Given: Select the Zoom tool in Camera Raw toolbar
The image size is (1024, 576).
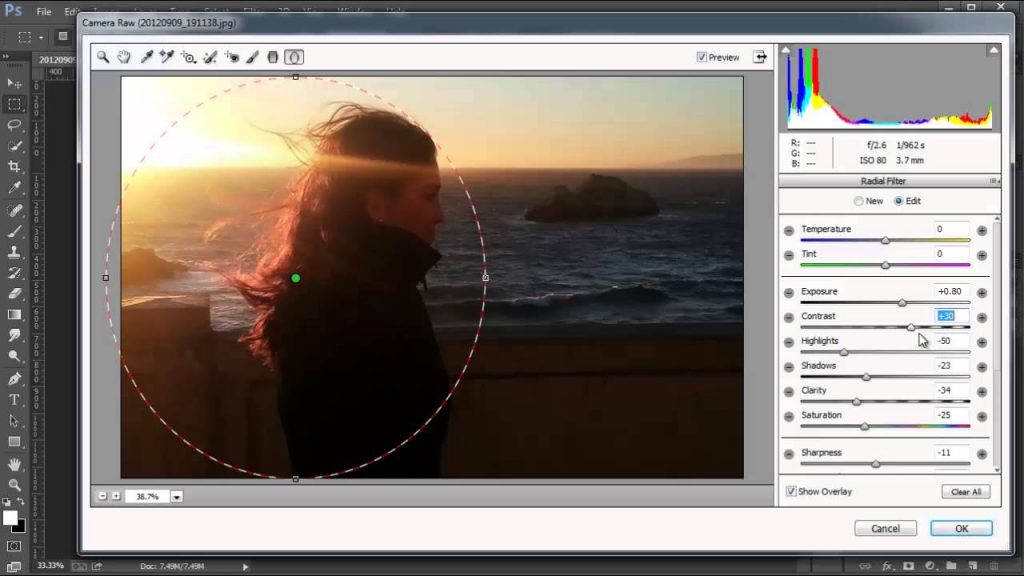Looking at the screenshot, I should [103, 57].
